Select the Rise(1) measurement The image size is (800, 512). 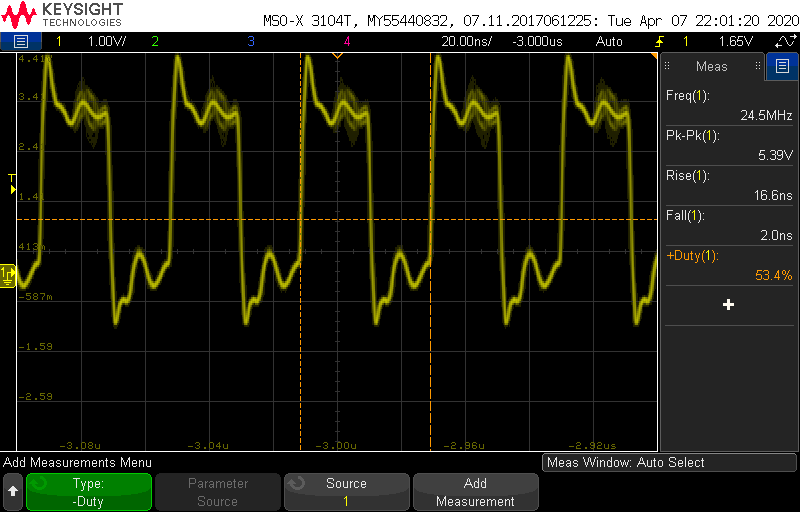click(x=730, y=185)
